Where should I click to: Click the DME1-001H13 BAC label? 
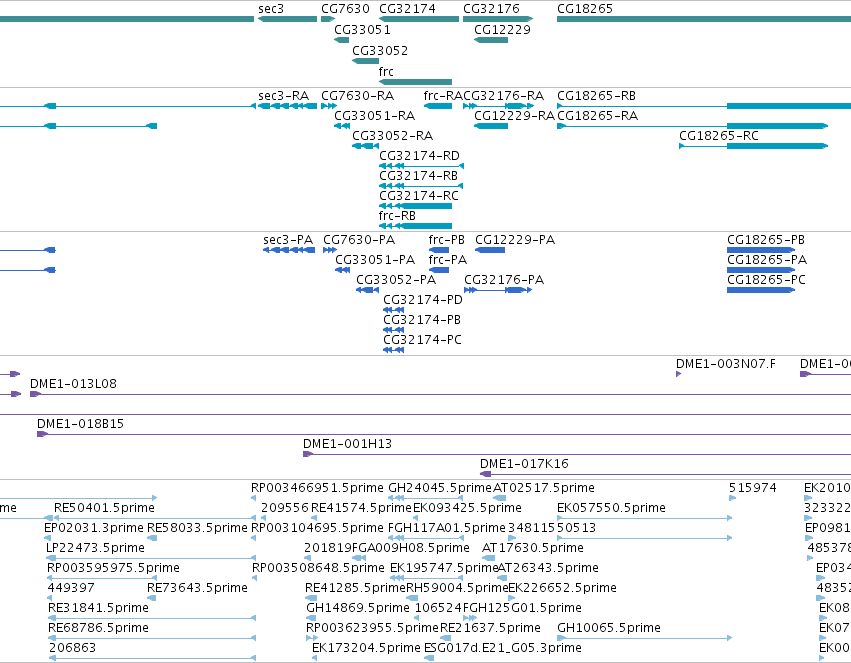coord(347,444)
